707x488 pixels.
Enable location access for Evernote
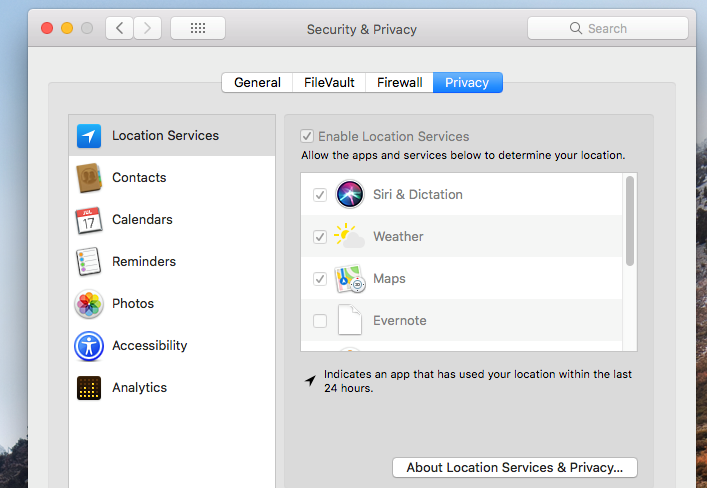[320, 321]
